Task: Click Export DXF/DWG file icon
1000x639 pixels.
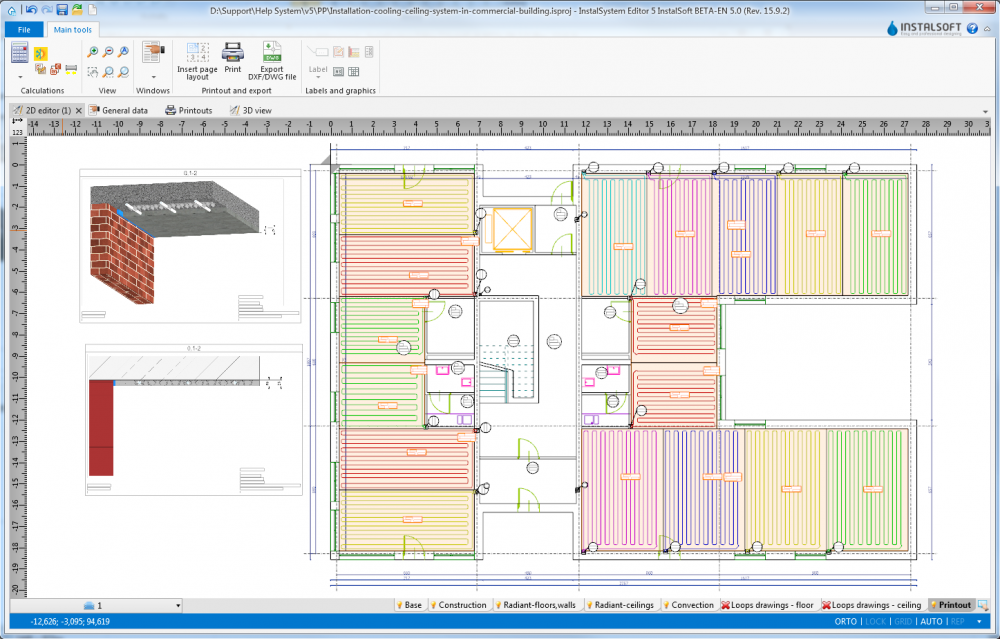Action: click(272, 53)
